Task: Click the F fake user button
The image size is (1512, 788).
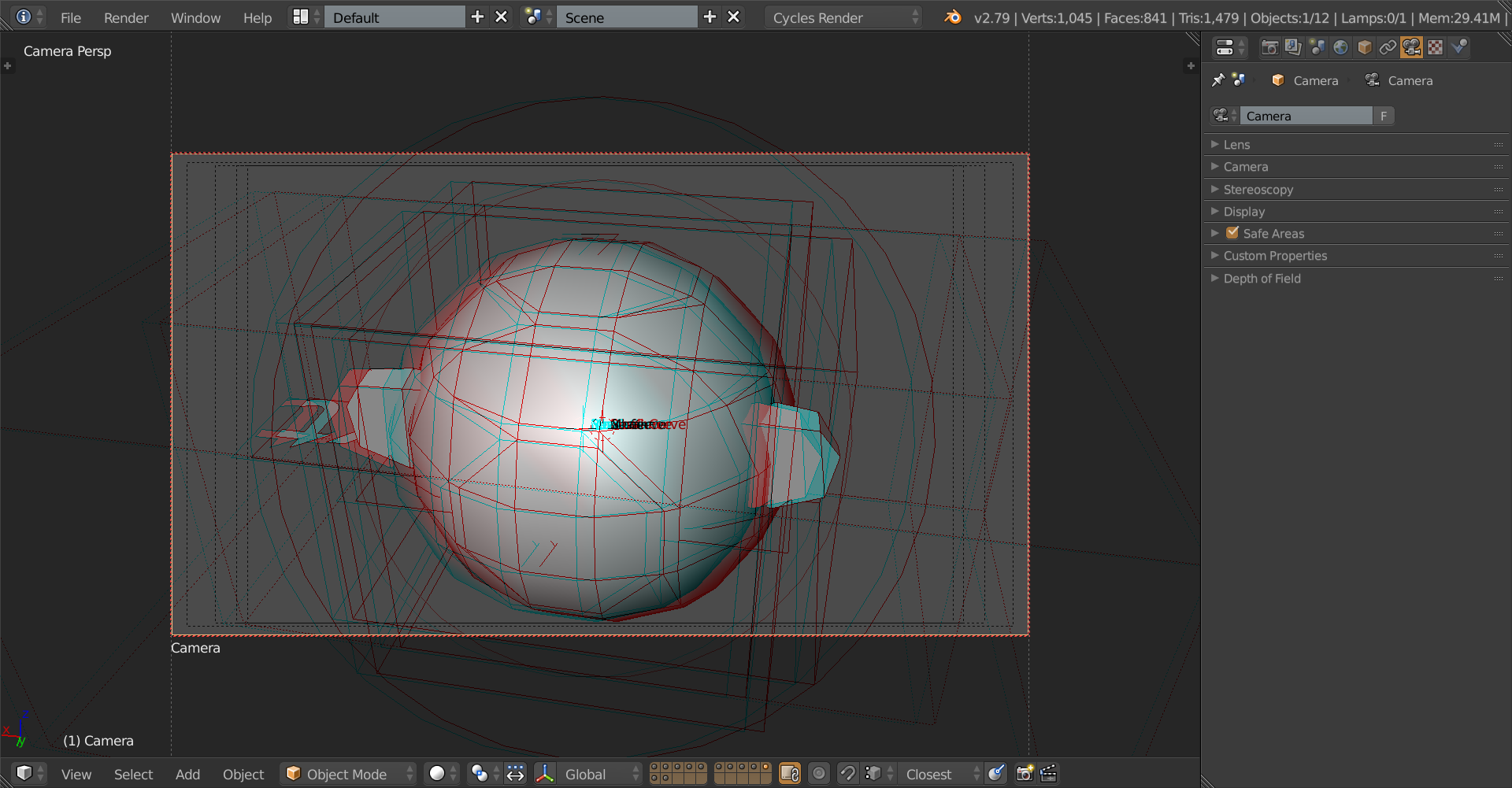Action: point(1384,116)
